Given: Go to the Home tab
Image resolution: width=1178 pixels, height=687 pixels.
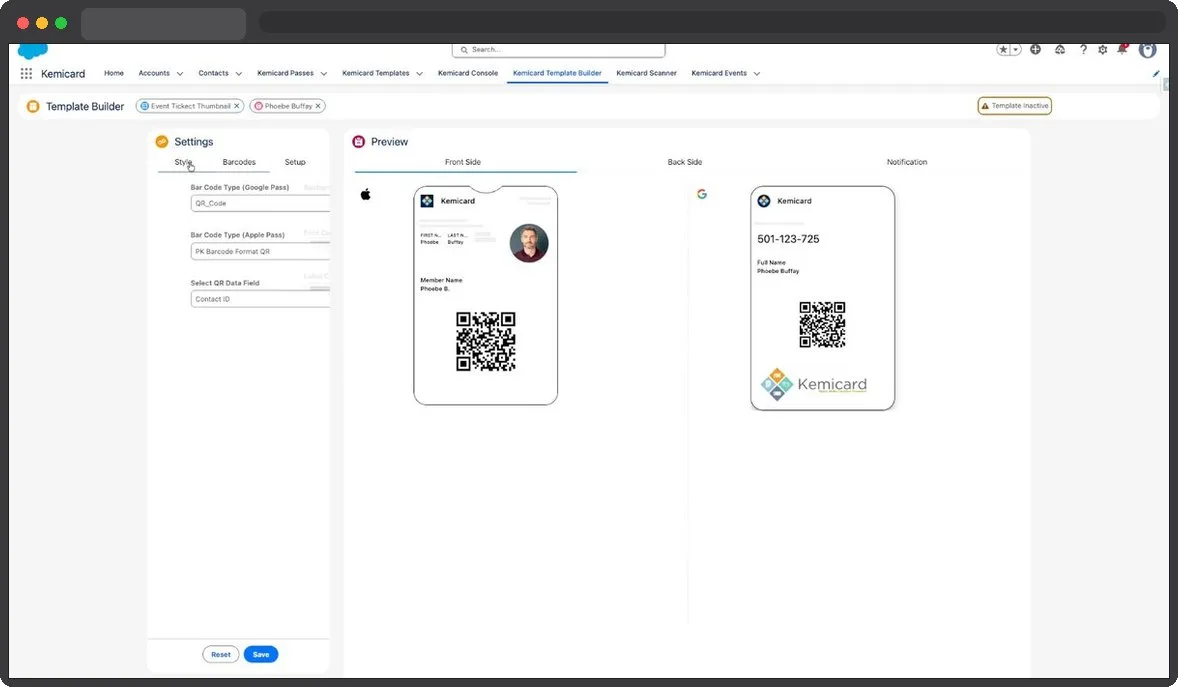Looking at the screenshot, I should pos(113,73).
